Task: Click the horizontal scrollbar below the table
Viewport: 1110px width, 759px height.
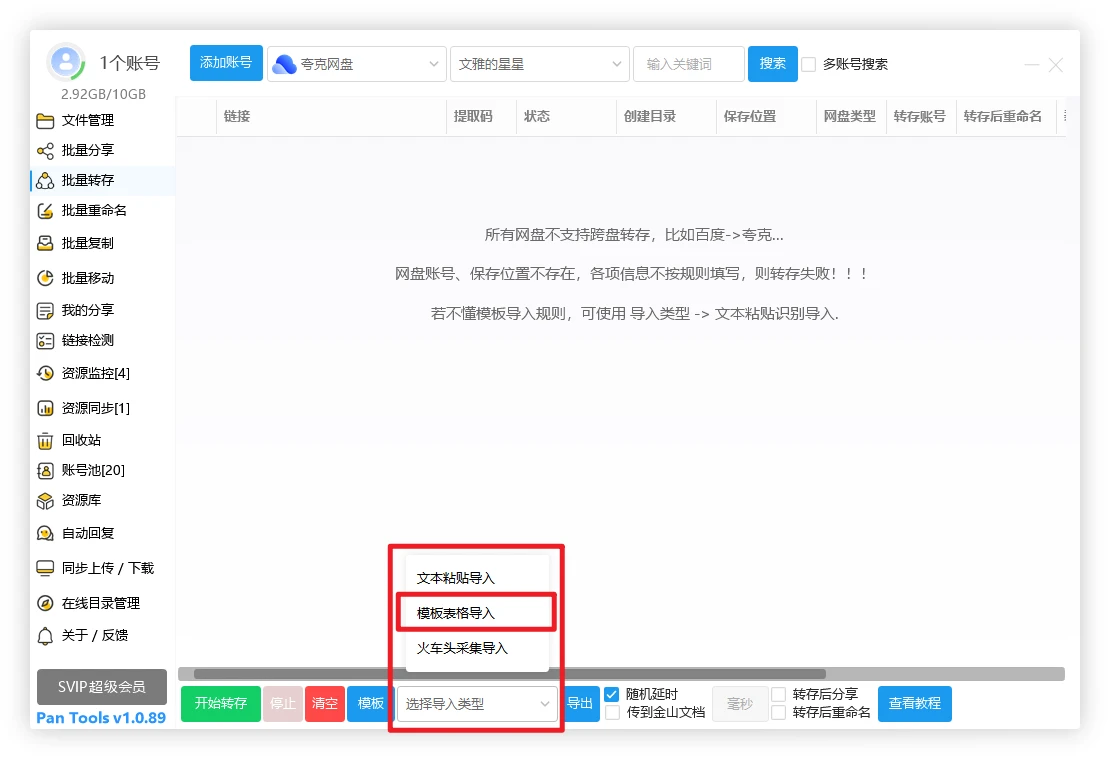Action: point(510,674)
